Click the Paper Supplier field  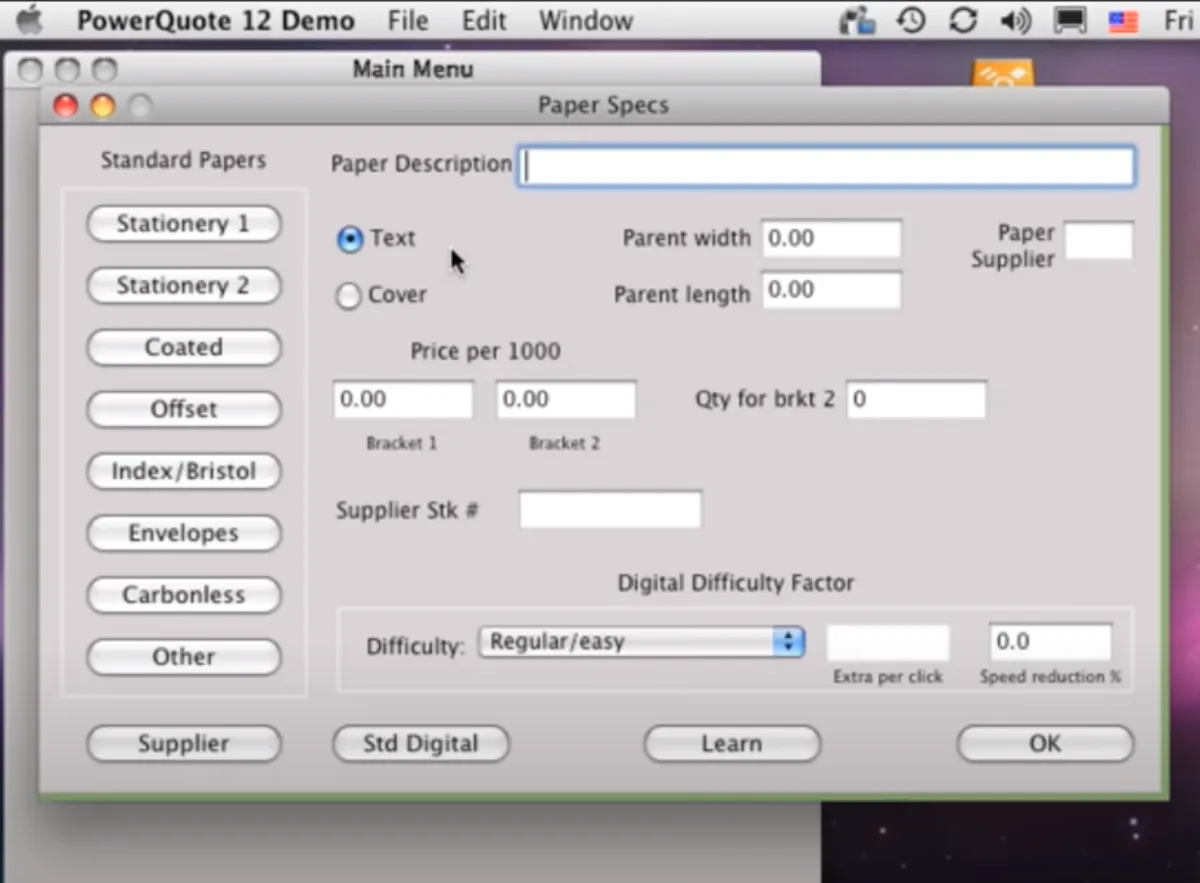coord(1099,241)
